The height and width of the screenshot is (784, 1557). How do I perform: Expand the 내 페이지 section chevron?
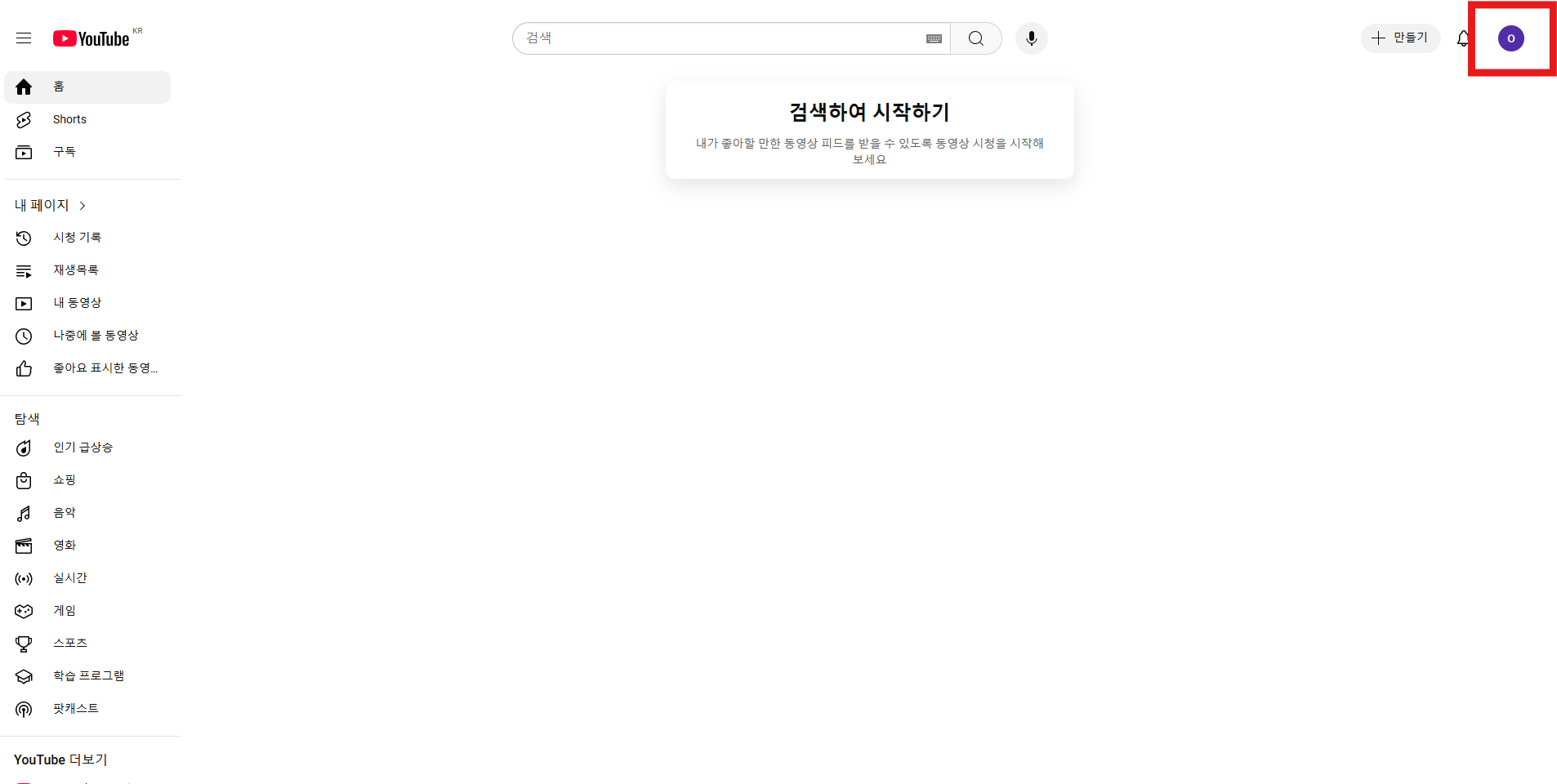83,206
